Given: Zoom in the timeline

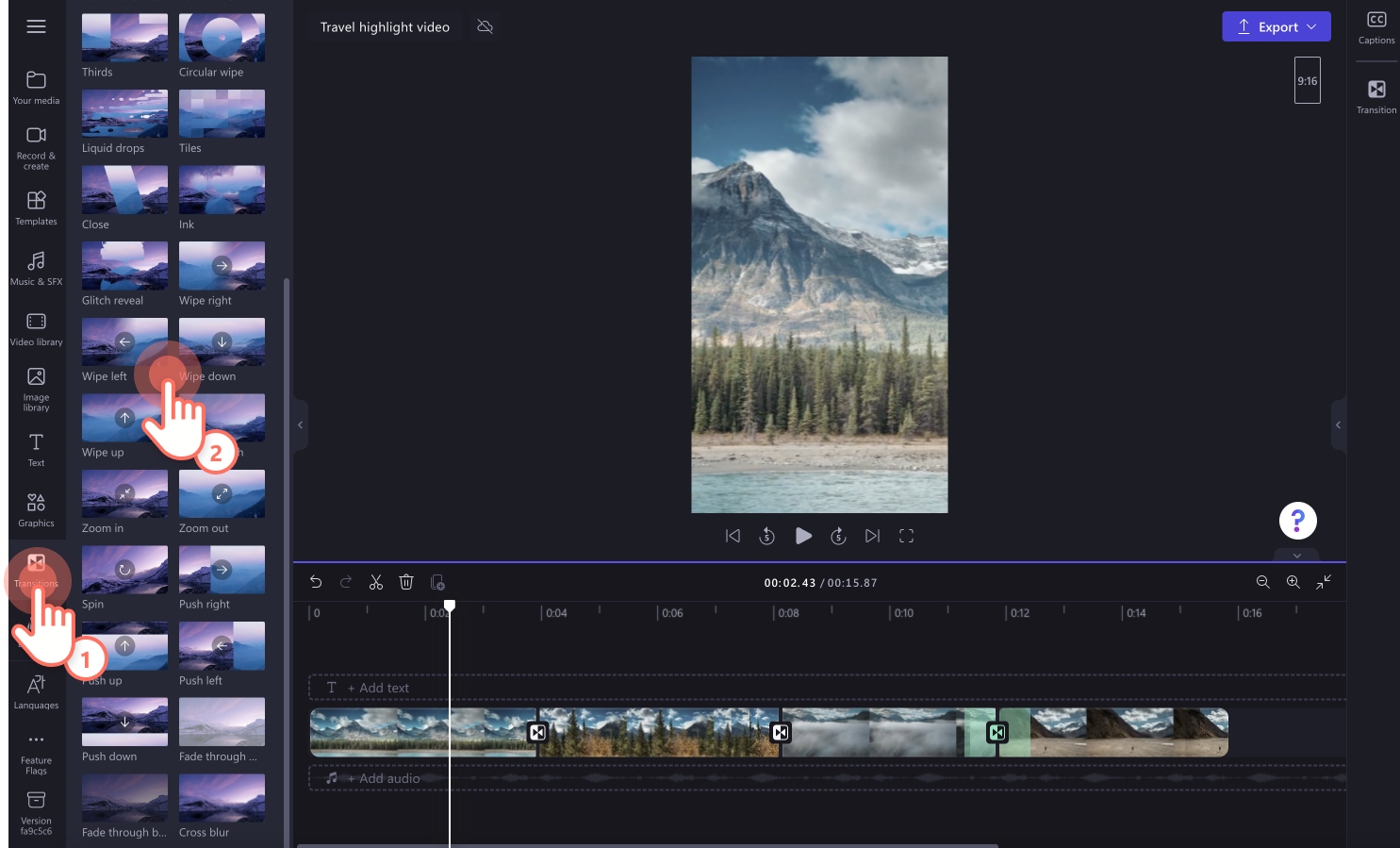Looking at the screenshot, I should coord(1293,582).
